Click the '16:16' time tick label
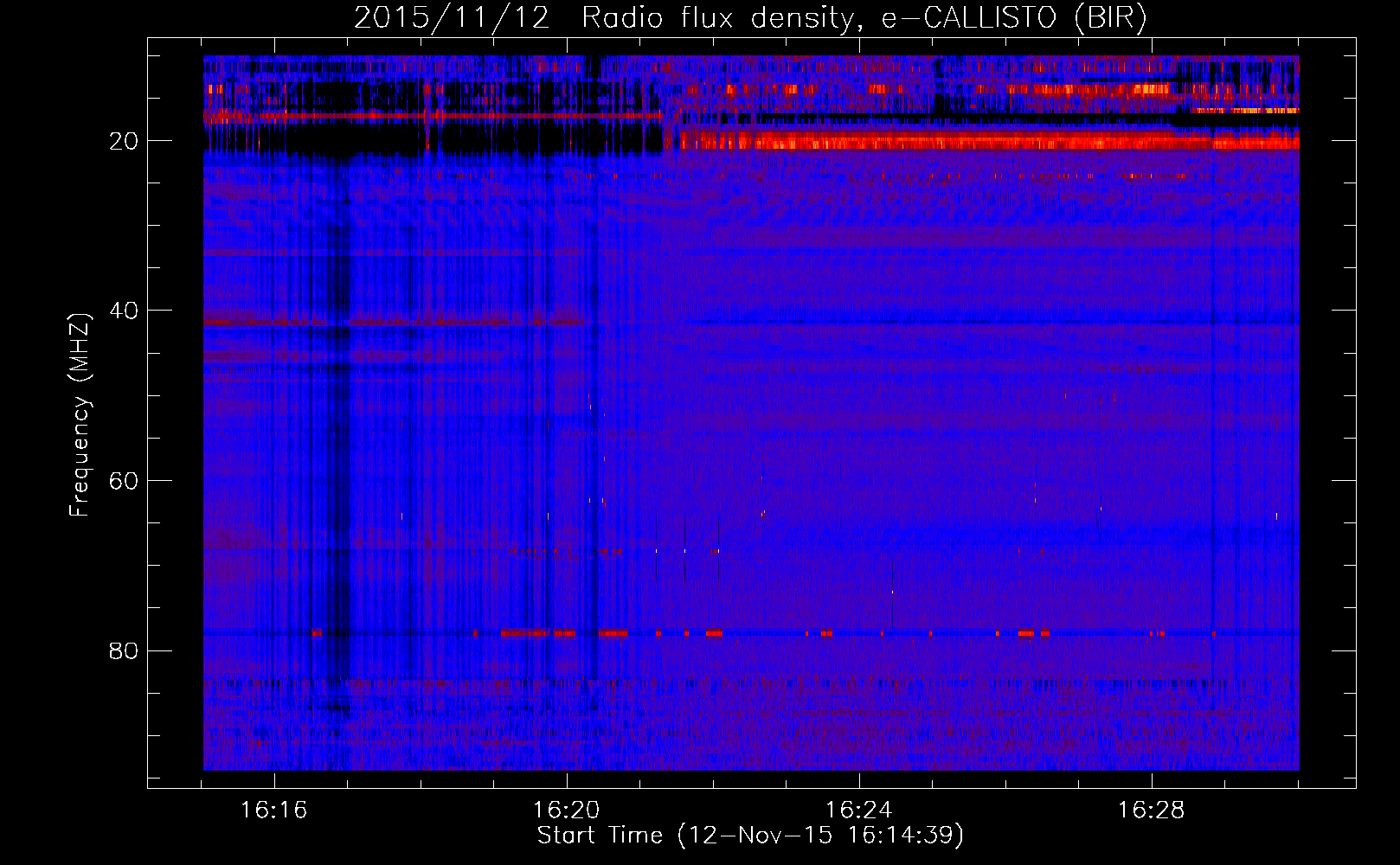The height and width of the screenshot is (865, 1400). (273, 811)
